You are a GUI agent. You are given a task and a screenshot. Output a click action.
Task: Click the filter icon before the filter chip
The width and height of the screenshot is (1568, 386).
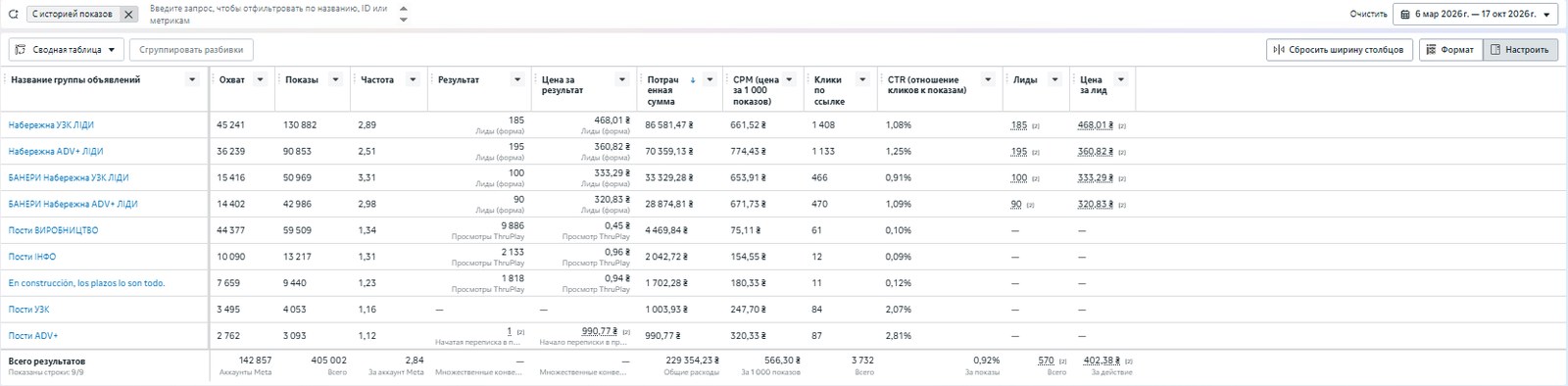click(13, 15)
